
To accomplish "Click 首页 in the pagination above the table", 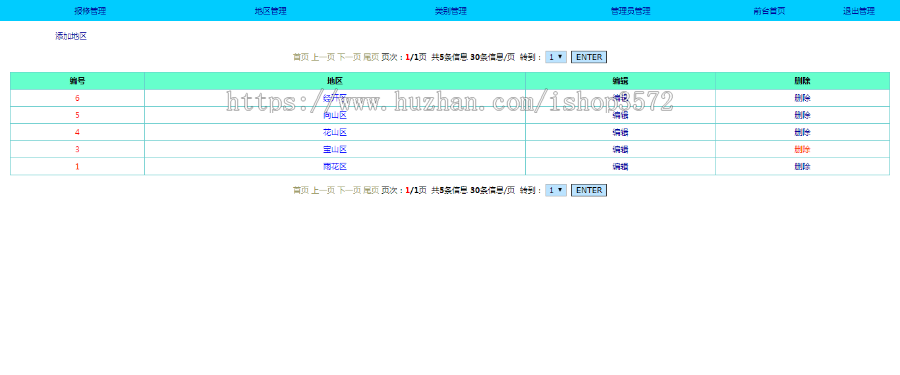I will tap(301, 57).
